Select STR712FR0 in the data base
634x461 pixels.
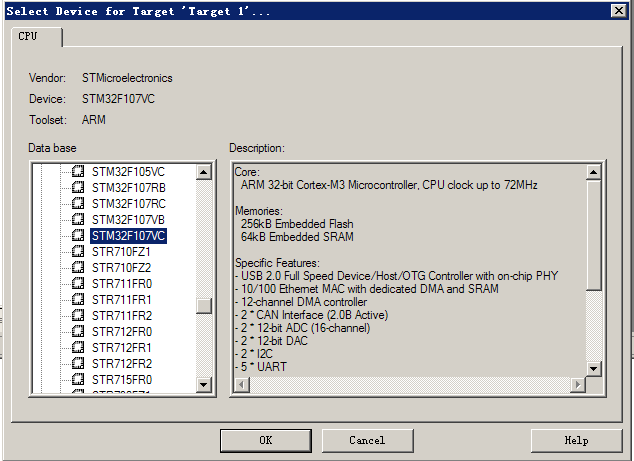(x=122, y=332)
